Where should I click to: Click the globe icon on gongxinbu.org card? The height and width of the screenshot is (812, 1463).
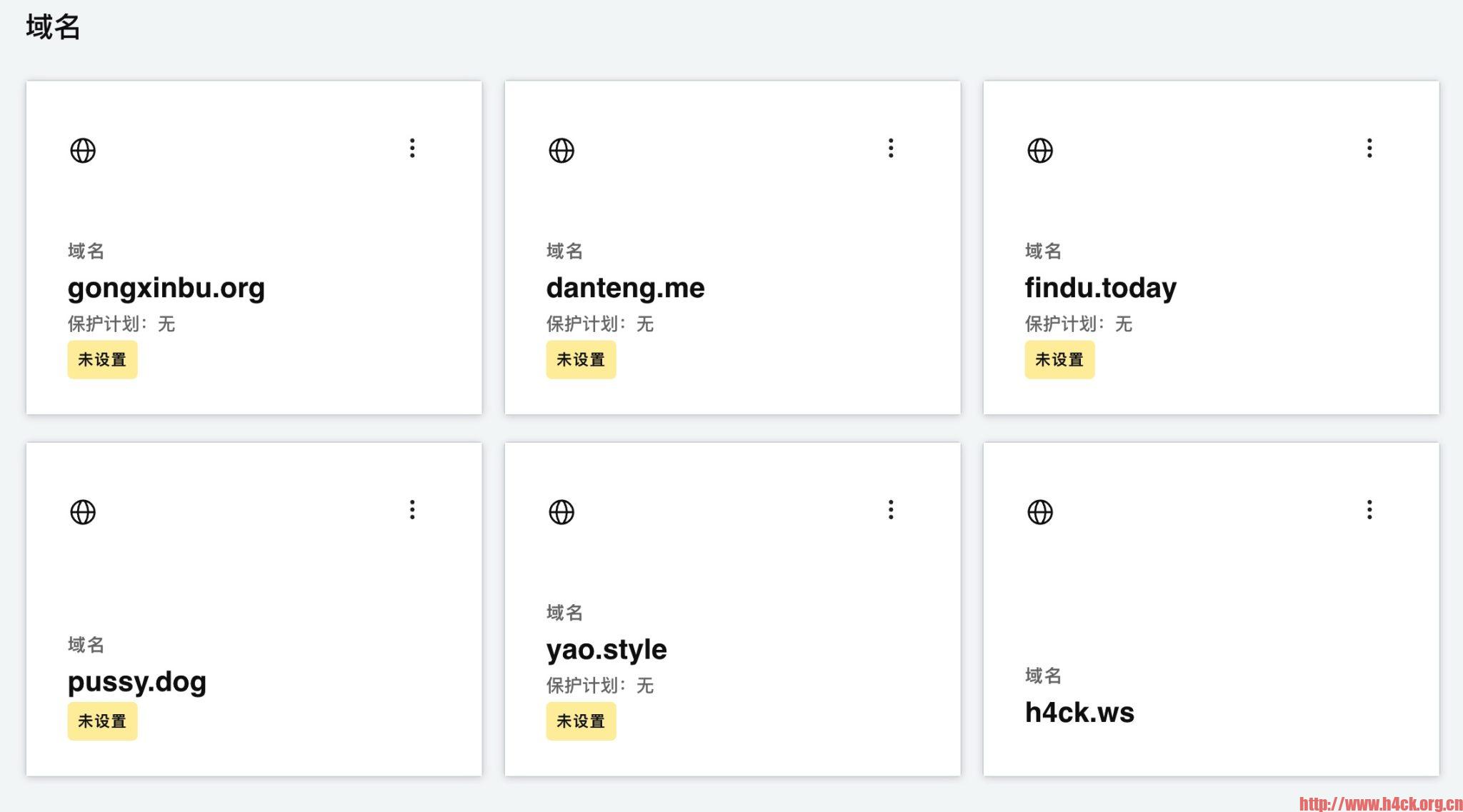point(83,151)
